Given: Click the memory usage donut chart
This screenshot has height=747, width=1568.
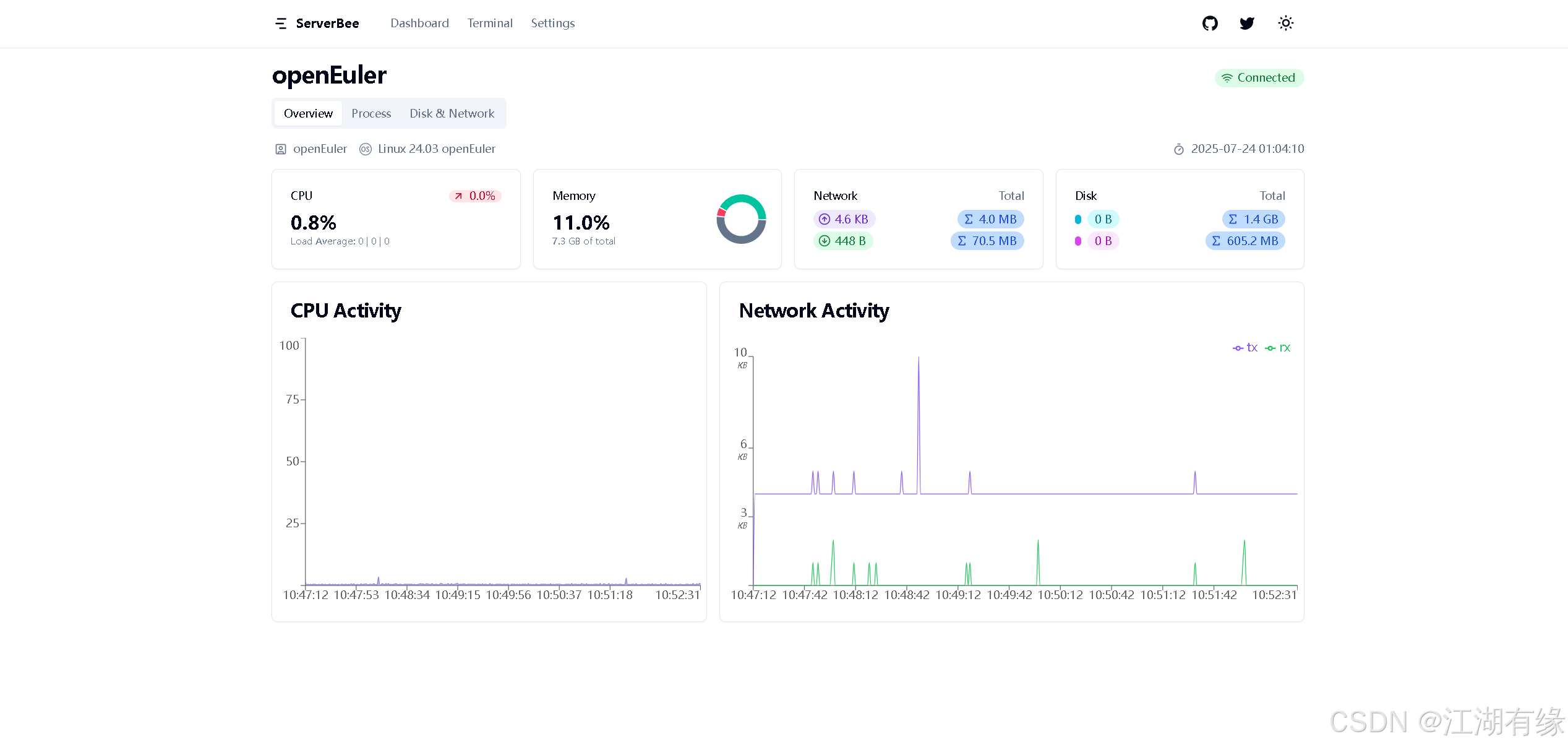Looking at the screenshot, I should pos(741,219).
